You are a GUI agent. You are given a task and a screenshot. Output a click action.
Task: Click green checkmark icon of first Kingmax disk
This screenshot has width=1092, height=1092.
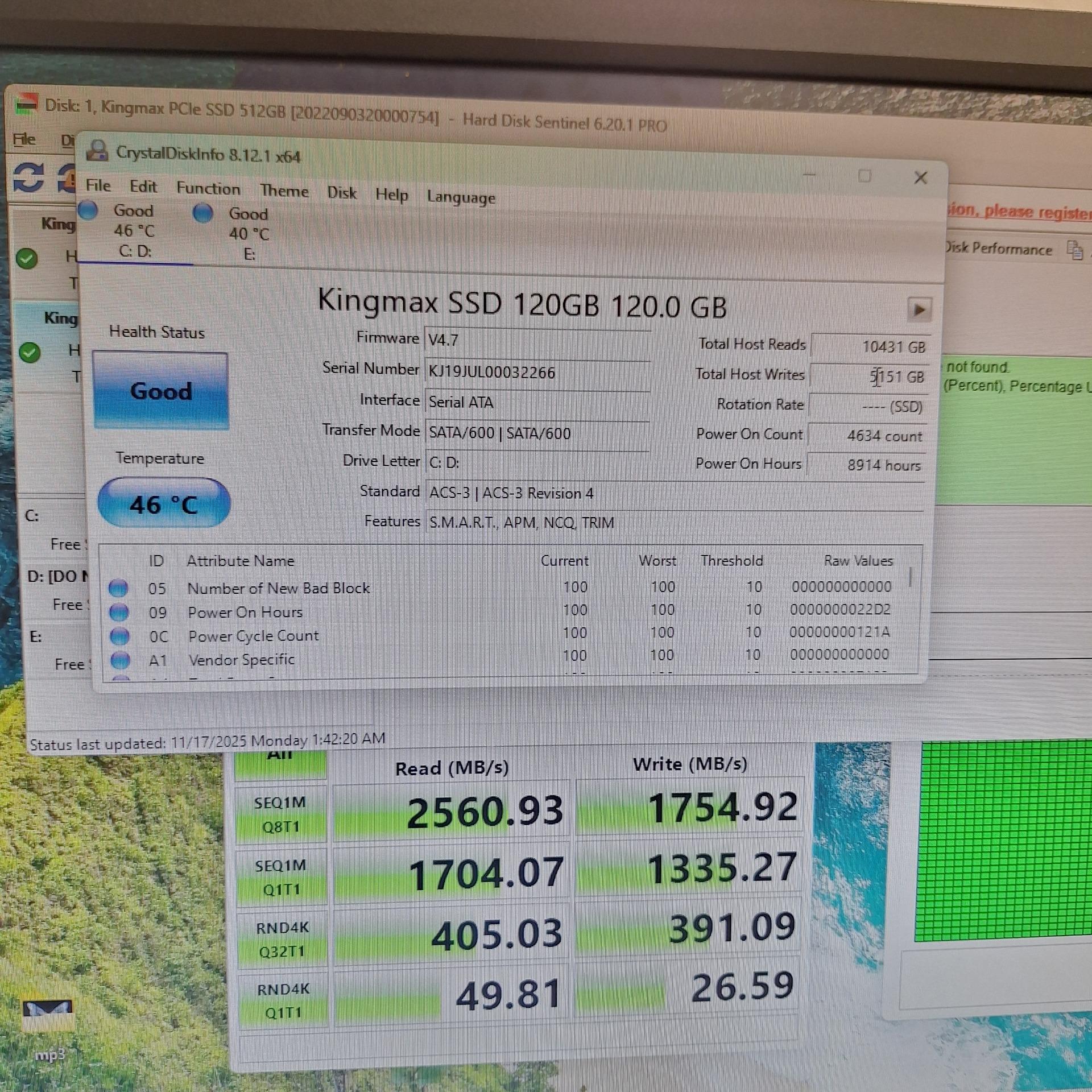tap(27, 259)
